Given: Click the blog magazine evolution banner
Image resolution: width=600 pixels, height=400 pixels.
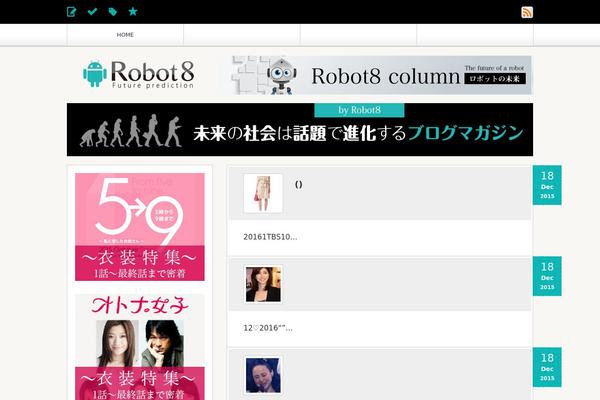Looking at the screenshot, I should pyautogui.click(x=300, y=130).
